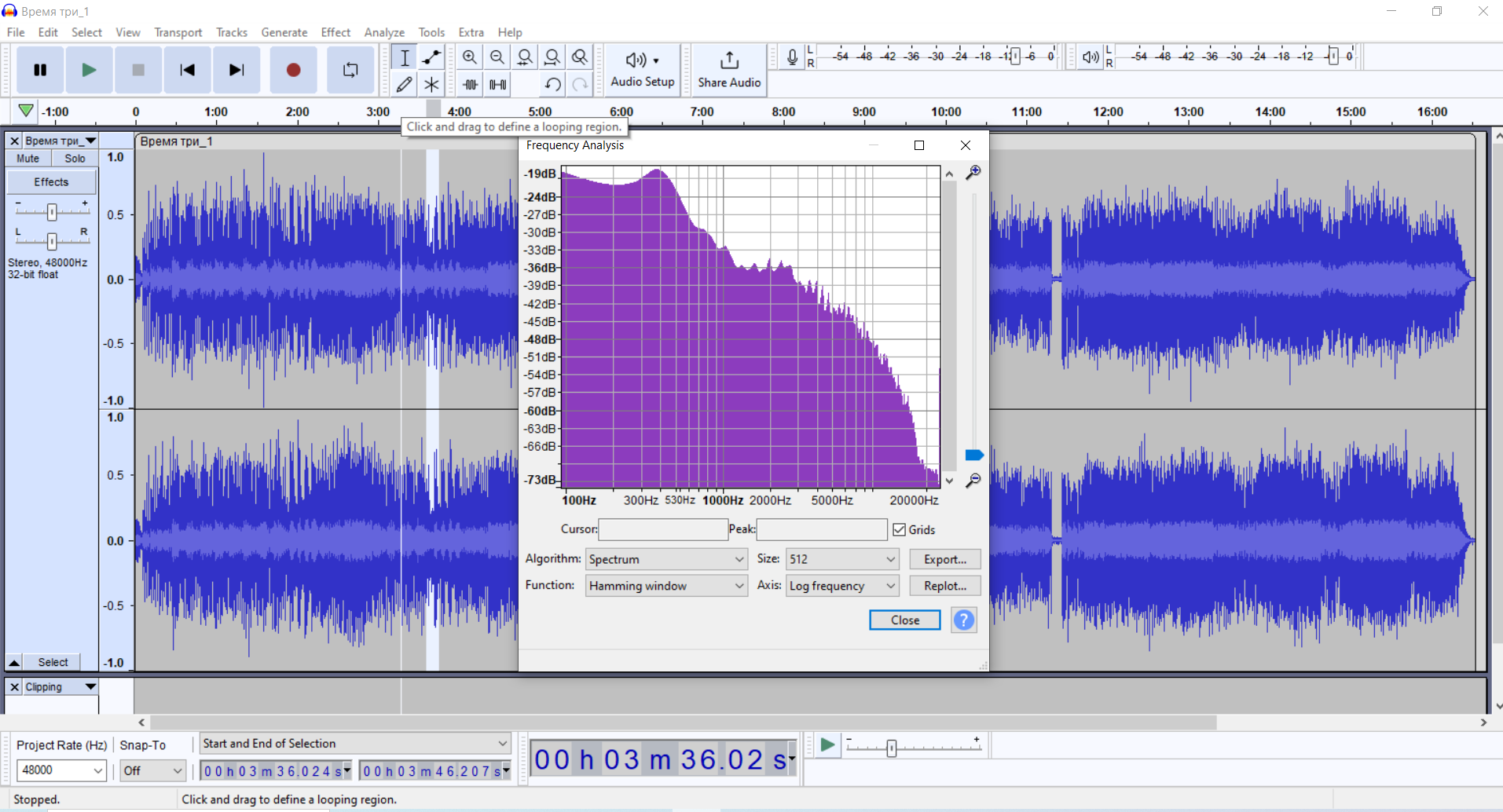The width and height of the screenshot is (1503, 812).
Task: Open help via the blue question mark
Action: [964, 620]
